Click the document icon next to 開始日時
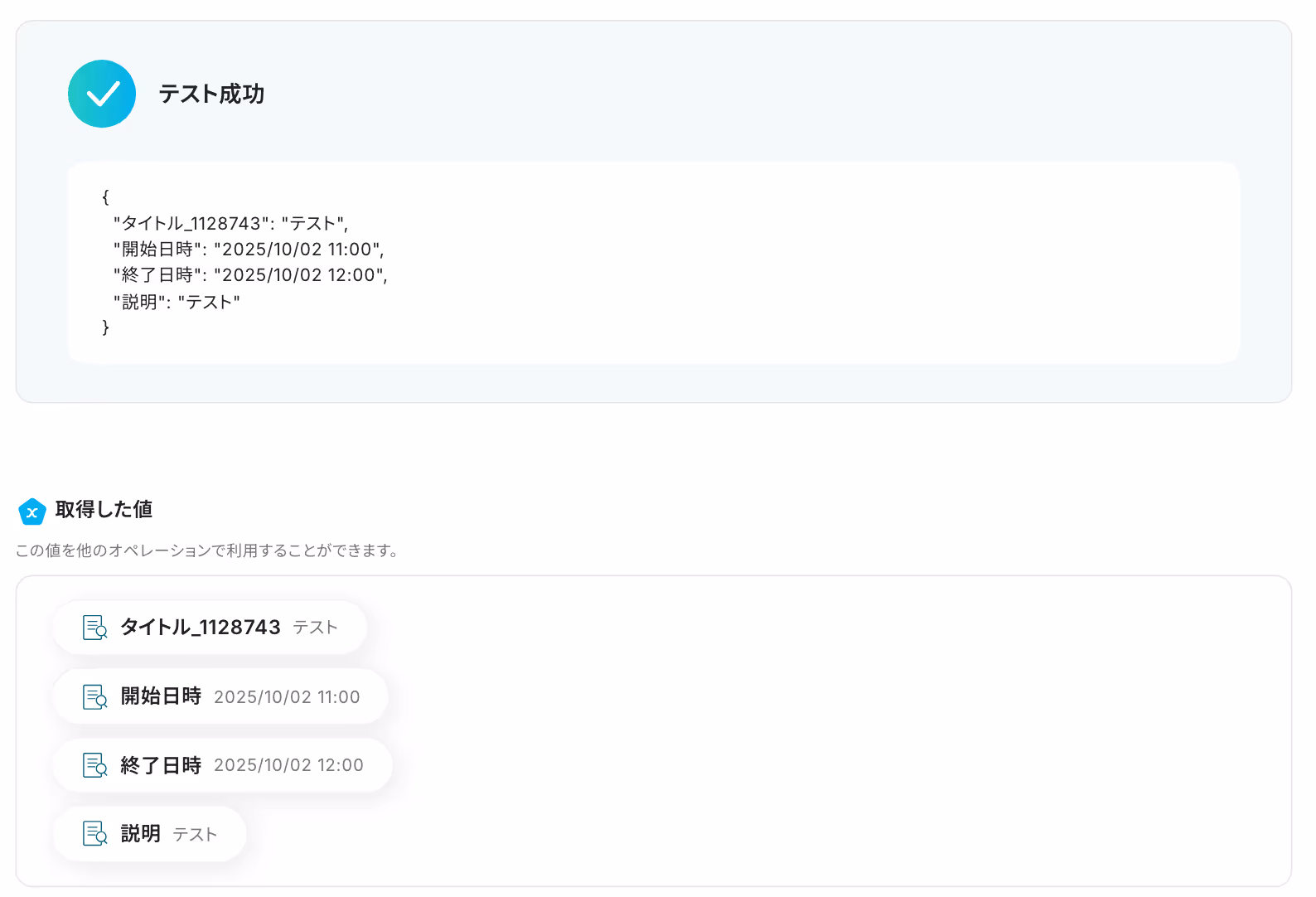Image resolution: width=1316 pixels, height=897 pixels. pyautogui.click(x=95, y=696)
